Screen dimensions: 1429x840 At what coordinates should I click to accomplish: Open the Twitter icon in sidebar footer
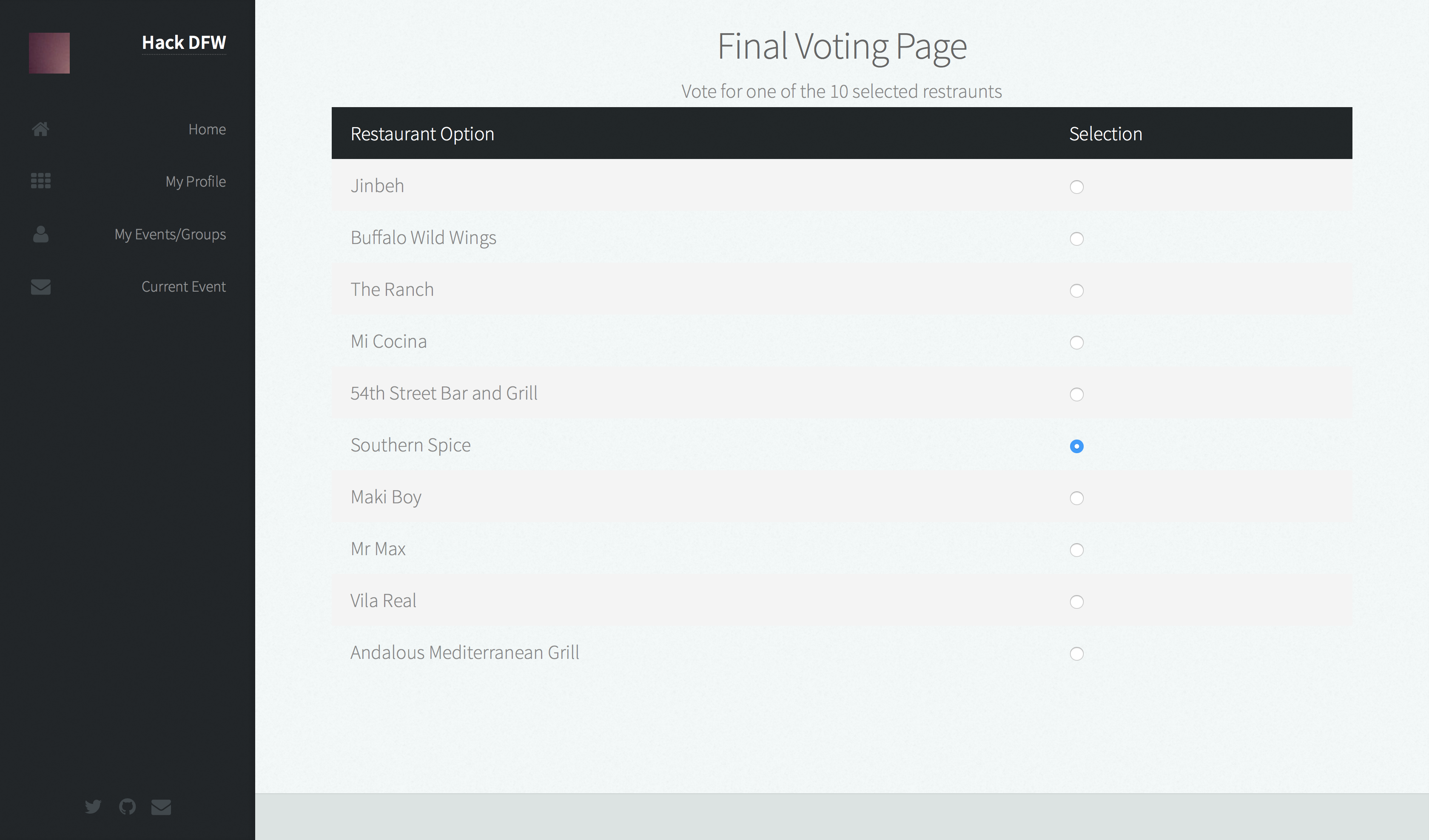pyautogui.click(x=93, y=806)
